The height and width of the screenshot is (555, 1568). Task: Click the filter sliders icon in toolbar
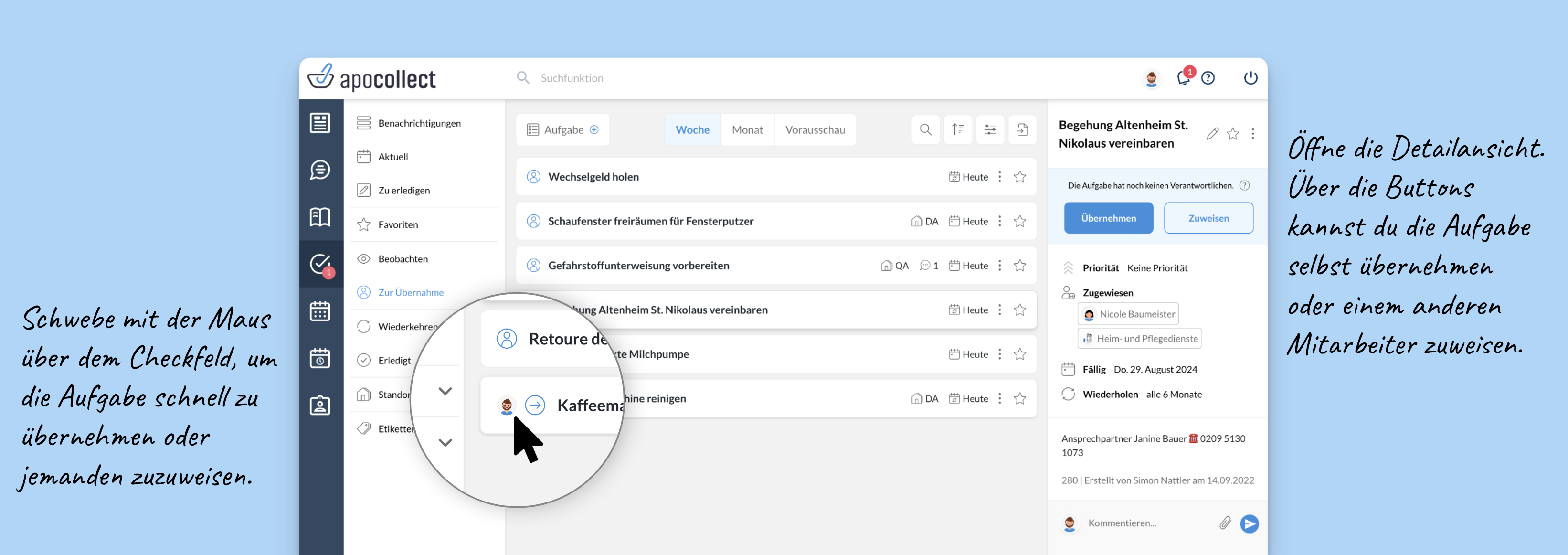[990, 130]
